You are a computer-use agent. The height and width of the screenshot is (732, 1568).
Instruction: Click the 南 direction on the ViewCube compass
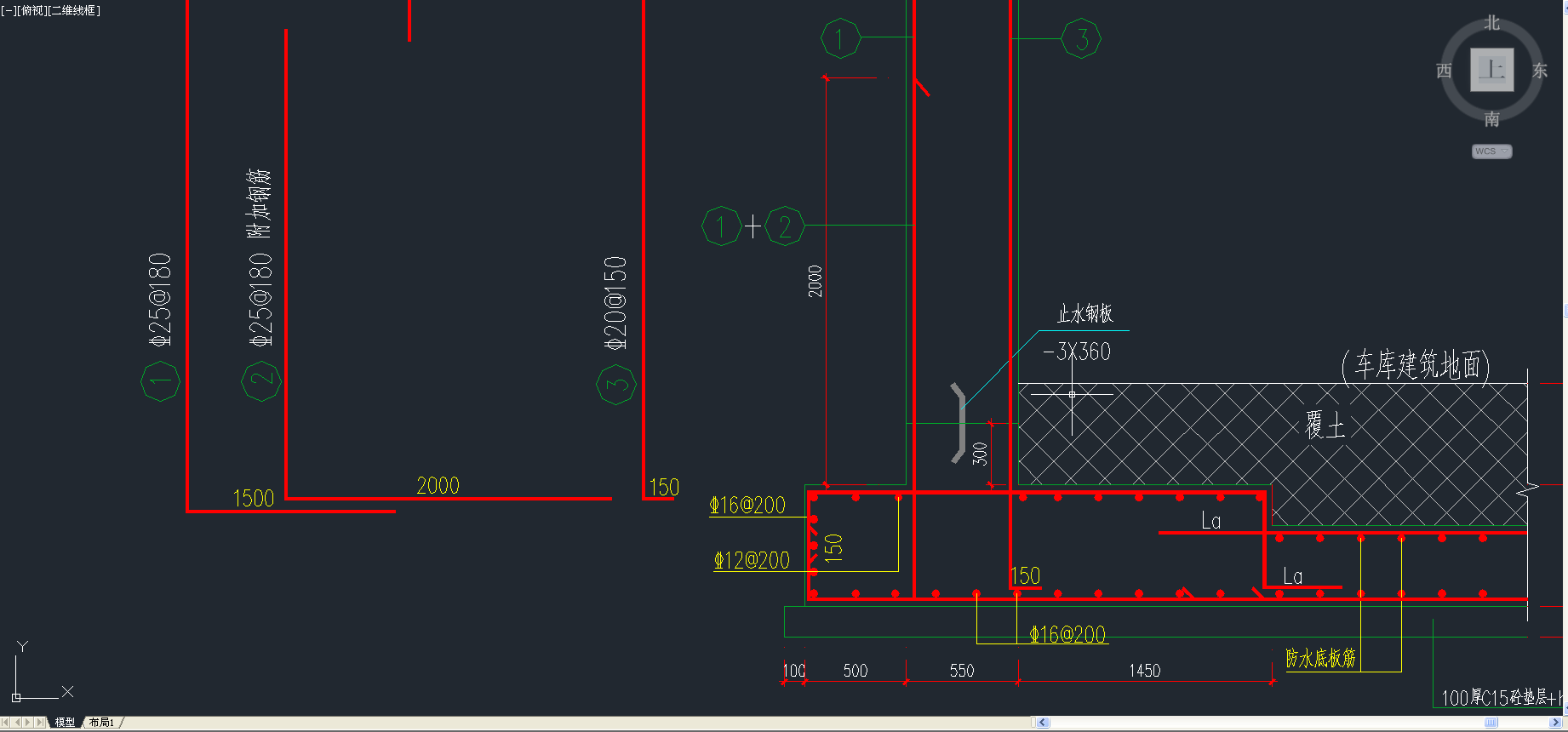1491,119
